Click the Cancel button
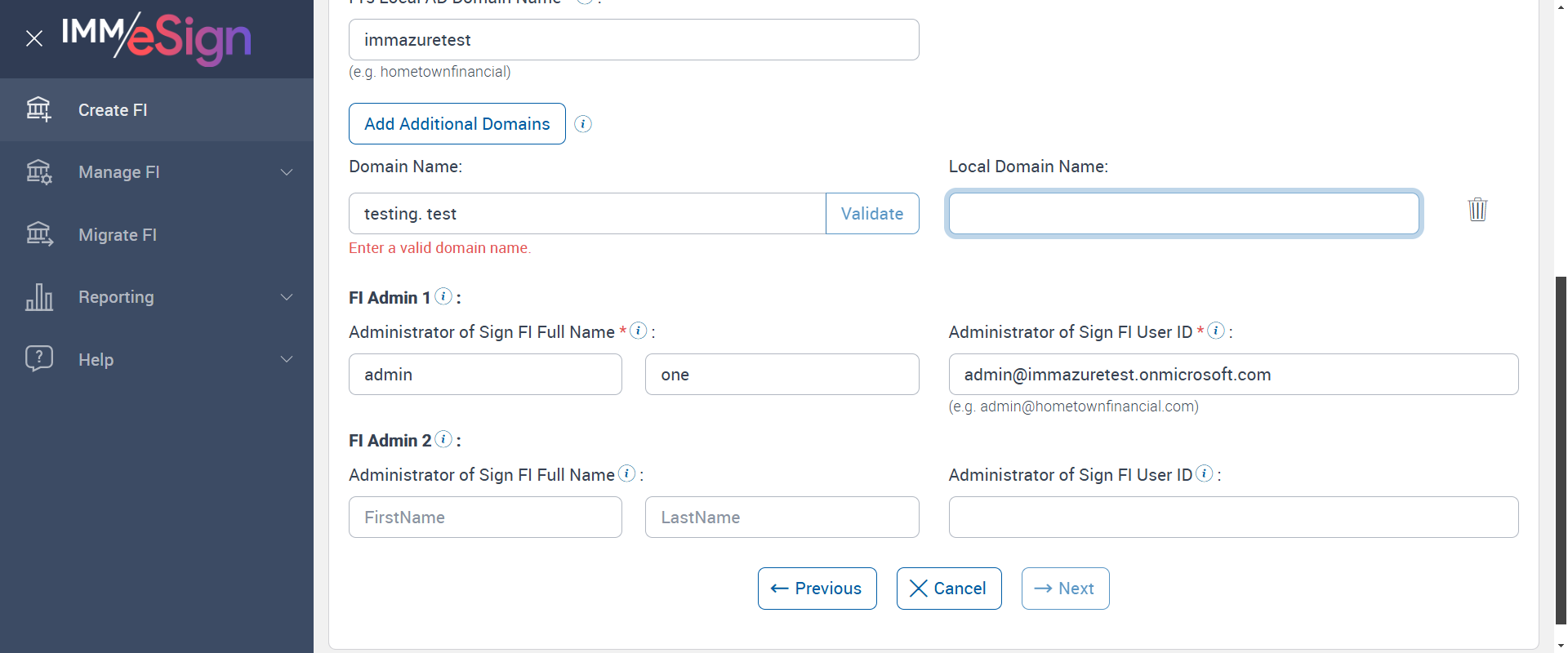 (x=949, y=589)
